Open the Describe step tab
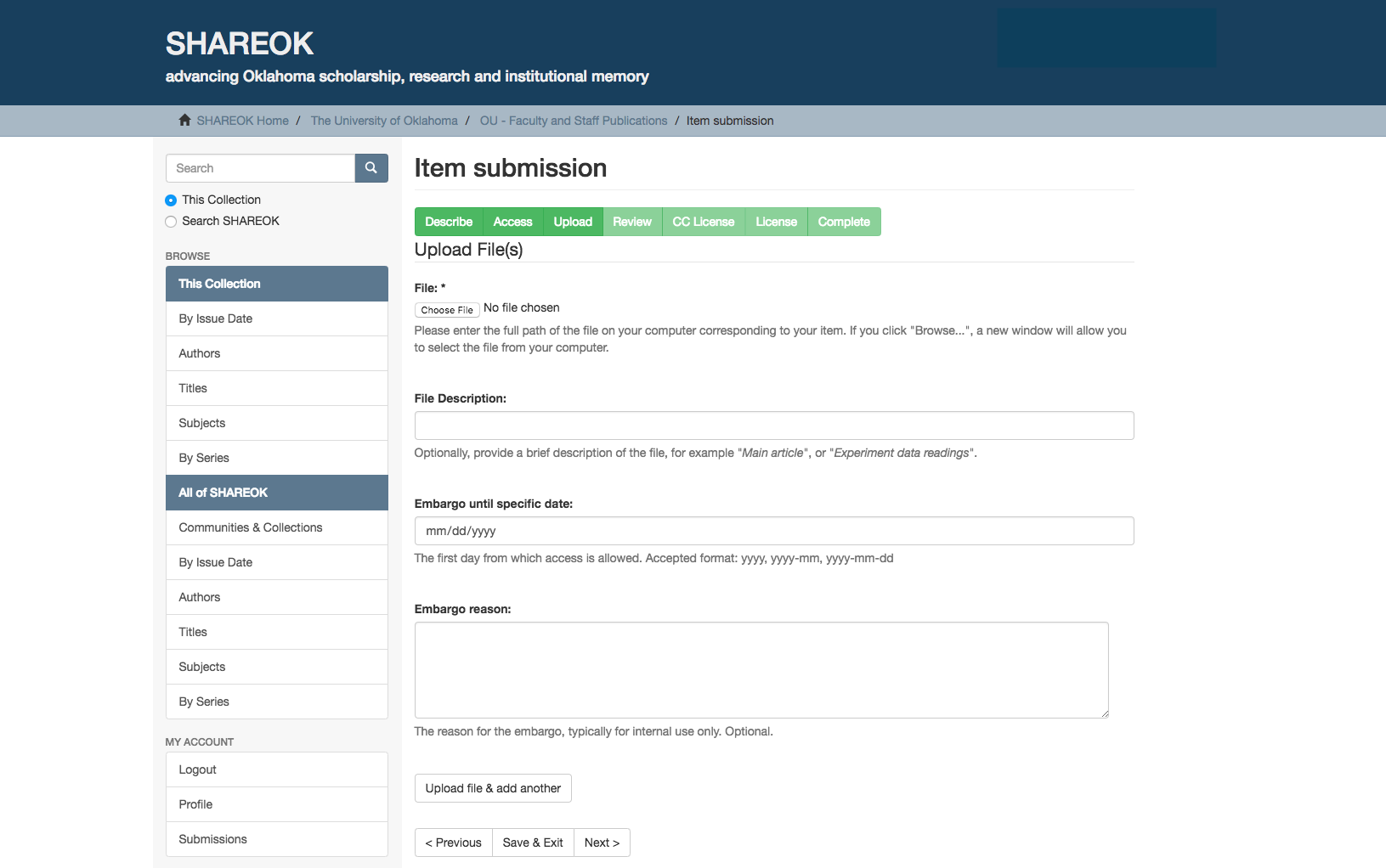1386x868 pixels. (x=449, y=222)
